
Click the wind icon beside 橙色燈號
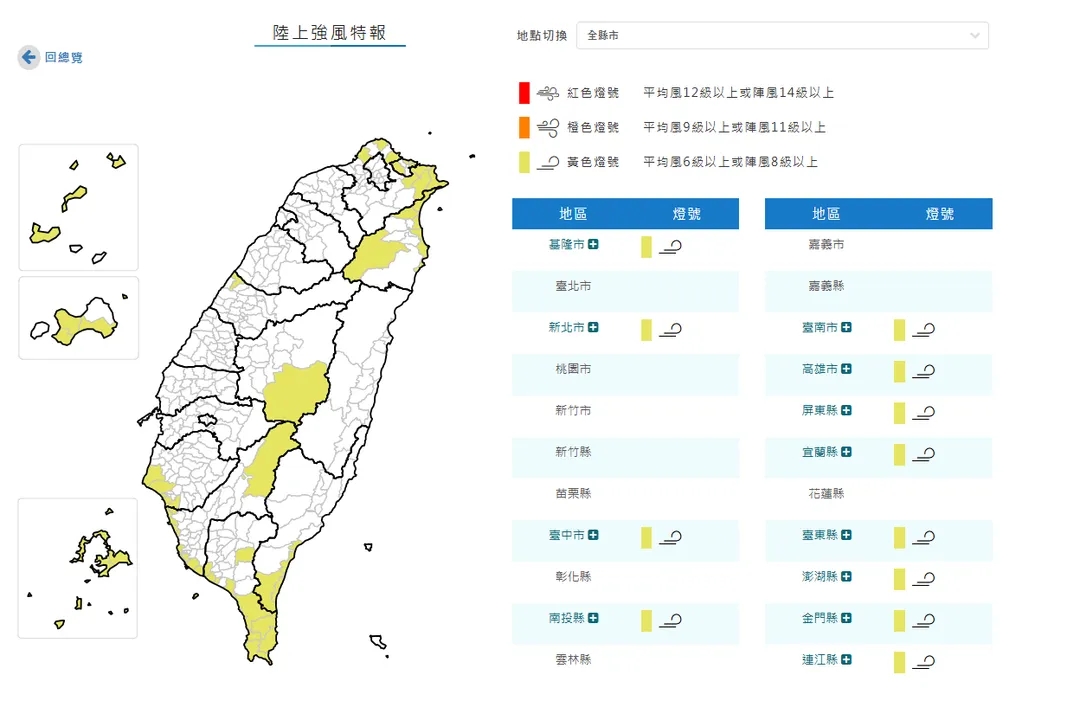point(548,127)
